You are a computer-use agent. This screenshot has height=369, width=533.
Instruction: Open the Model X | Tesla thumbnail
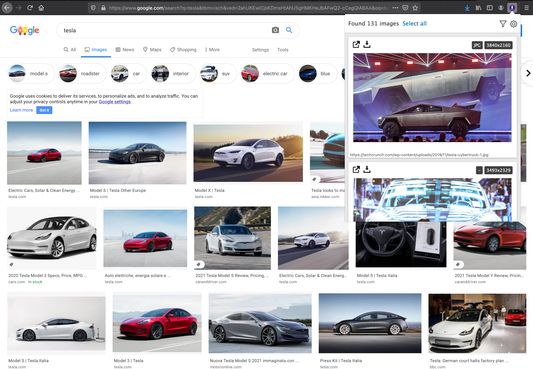(x=248, y=153)
